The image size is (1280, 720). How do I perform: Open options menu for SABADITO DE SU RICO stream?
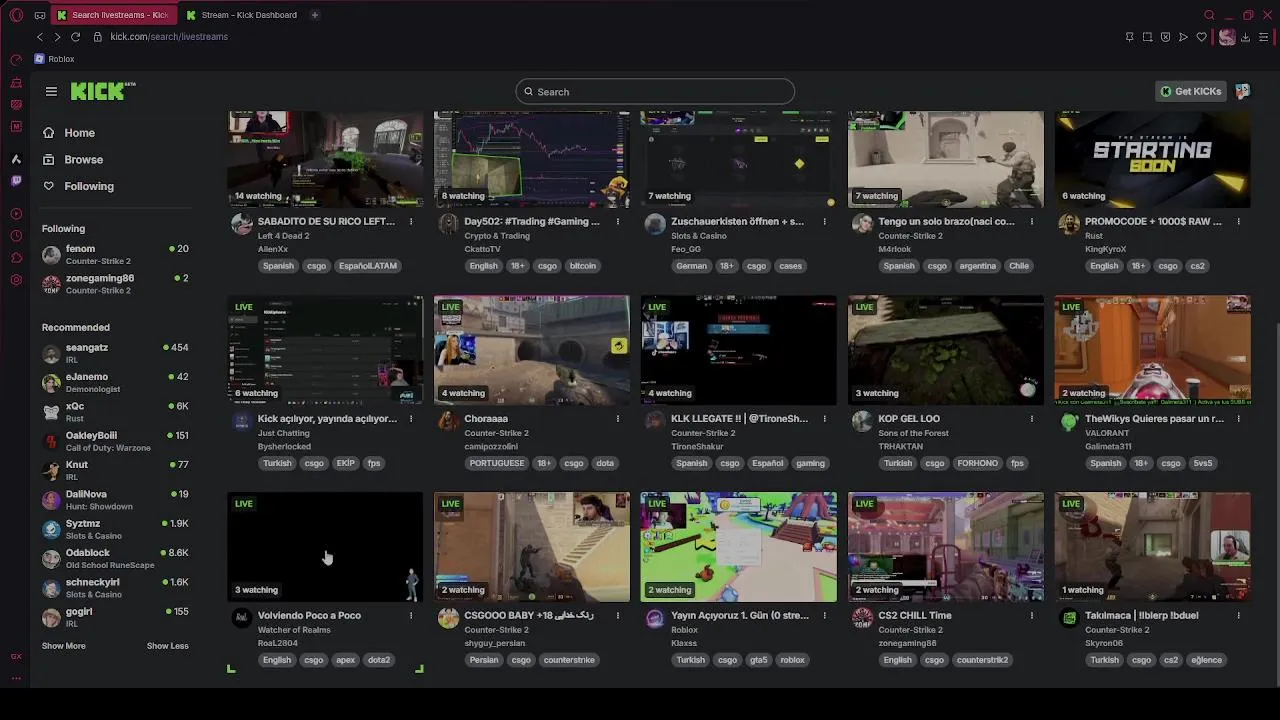pyautogui.click(x=411, y=222)
